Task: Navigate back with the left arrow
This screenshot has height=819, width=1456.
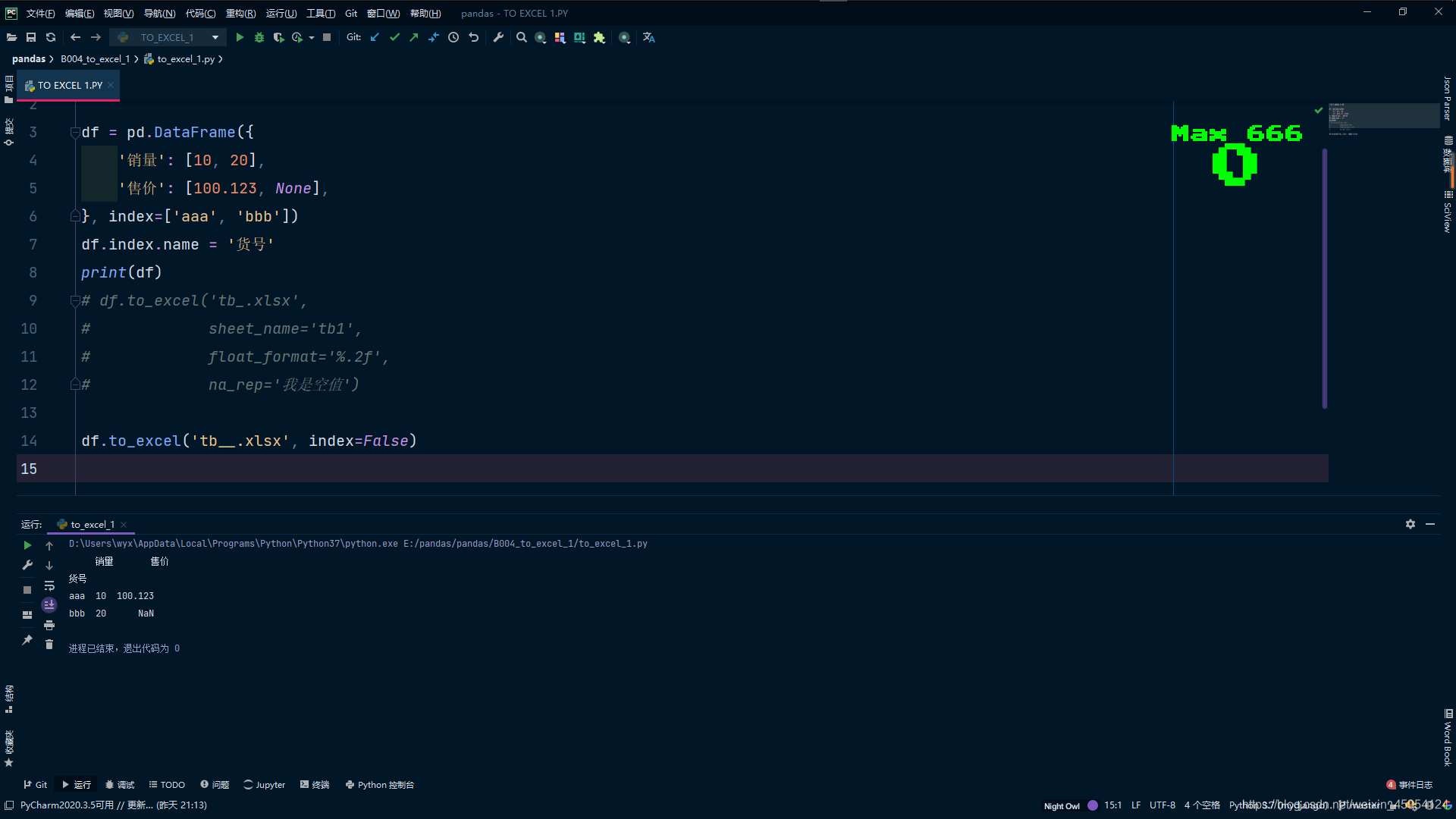Action: pyautogui.click(x=75, y=37)
